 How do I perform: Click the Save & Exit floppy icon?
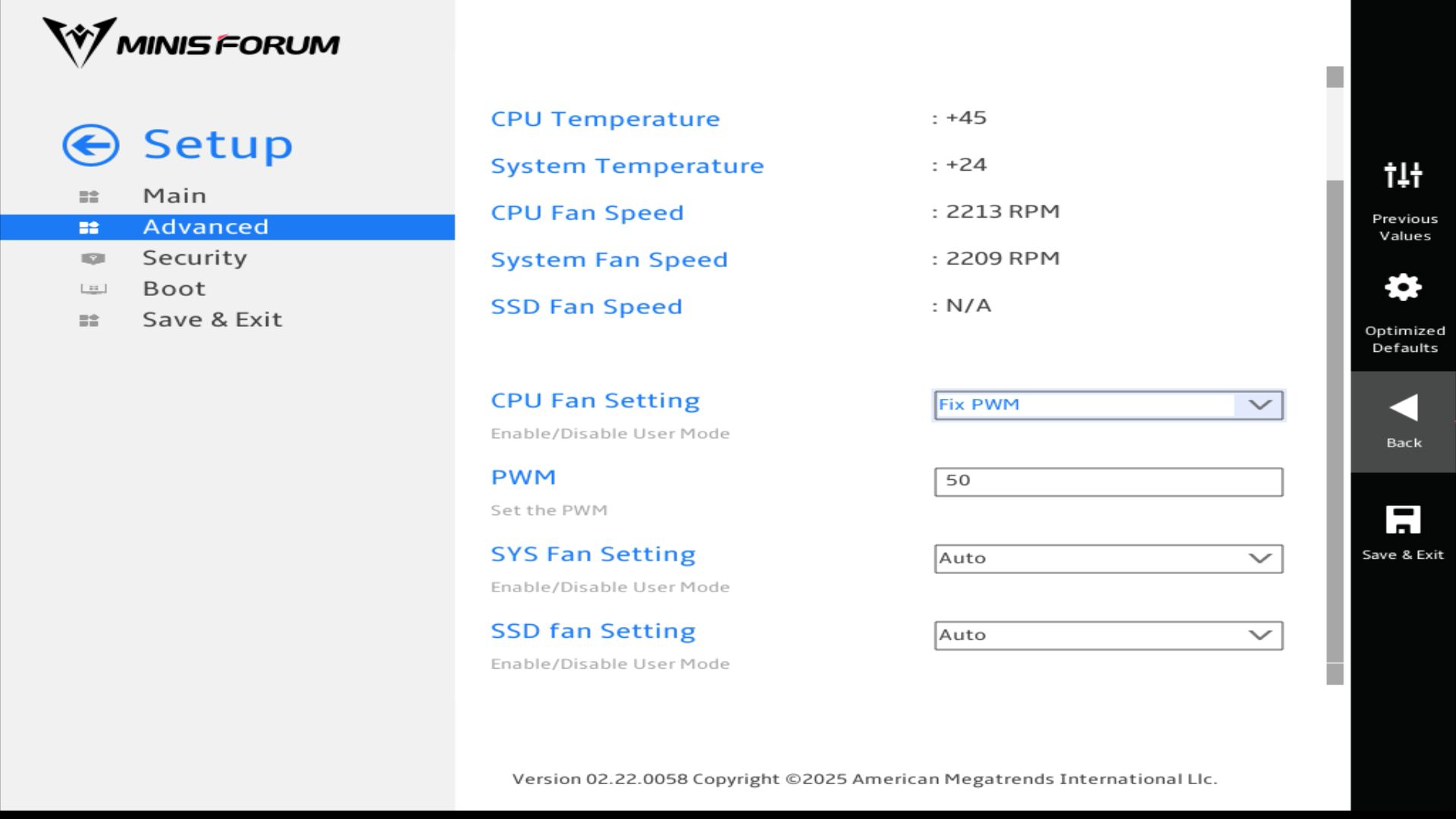(x=1403, y=520)
